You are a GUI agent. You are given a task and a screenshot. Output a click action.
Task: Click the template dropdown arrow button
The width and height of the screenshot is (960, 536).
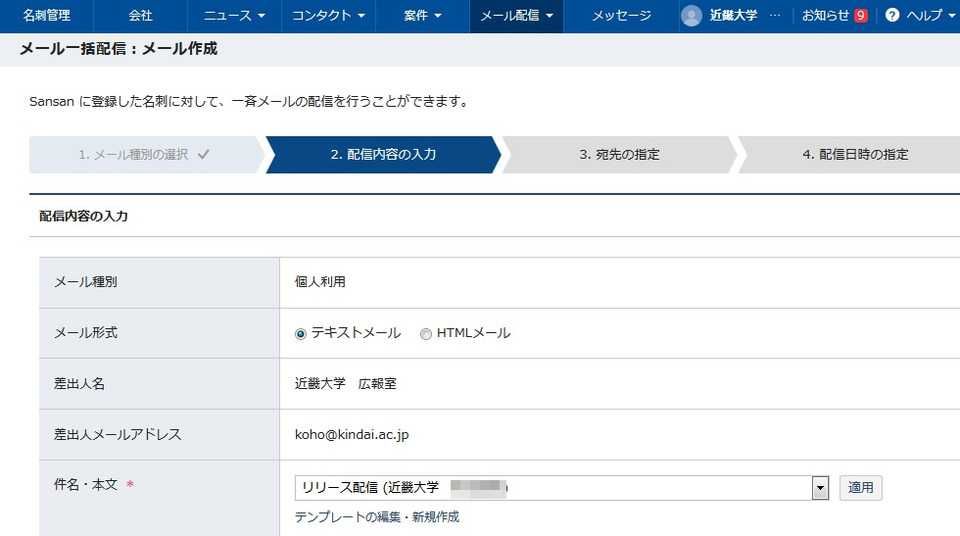[x=820, y=488]
